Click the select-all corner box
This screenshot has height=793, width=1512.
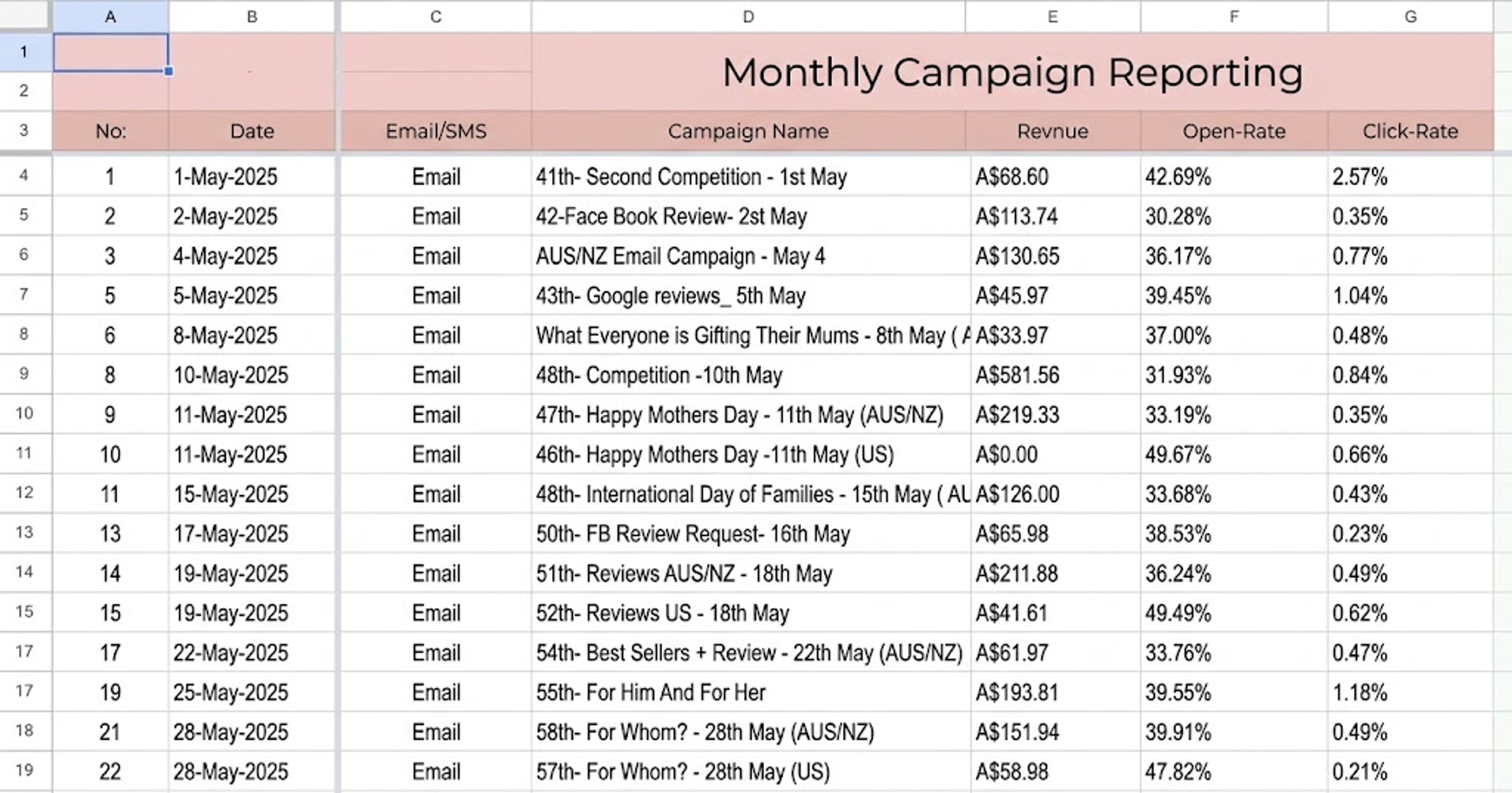[x=24, y=15]
